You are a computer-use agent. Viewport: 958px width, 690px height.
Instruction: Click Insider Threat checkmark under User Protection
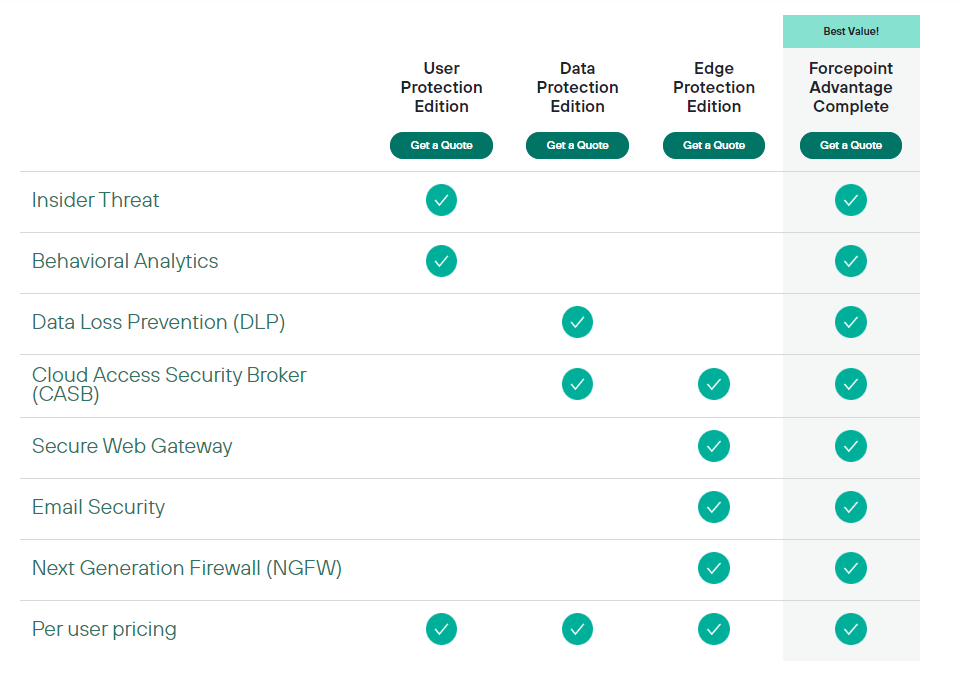tap(441, 200)
